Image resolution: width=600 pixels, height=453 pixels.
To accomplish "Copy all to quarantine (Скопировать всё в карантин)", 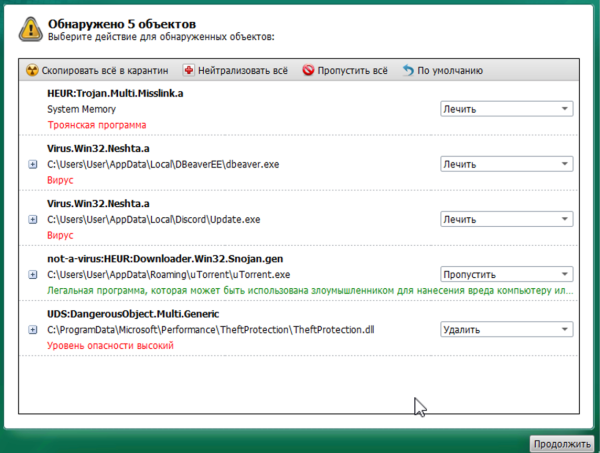I will [x=98, y=70].
